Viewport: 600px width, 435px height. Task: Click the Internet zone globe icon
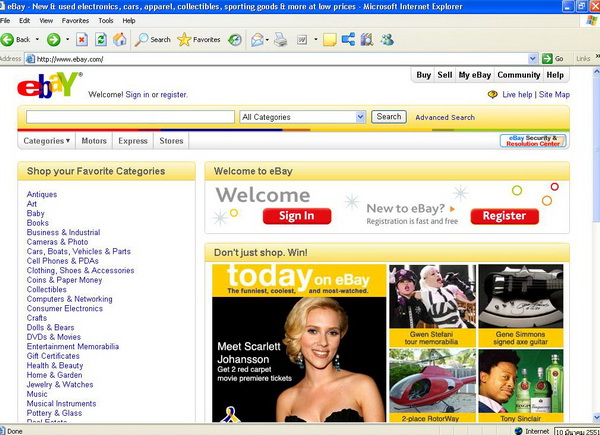pyautogui.click(x=518, y=431)
